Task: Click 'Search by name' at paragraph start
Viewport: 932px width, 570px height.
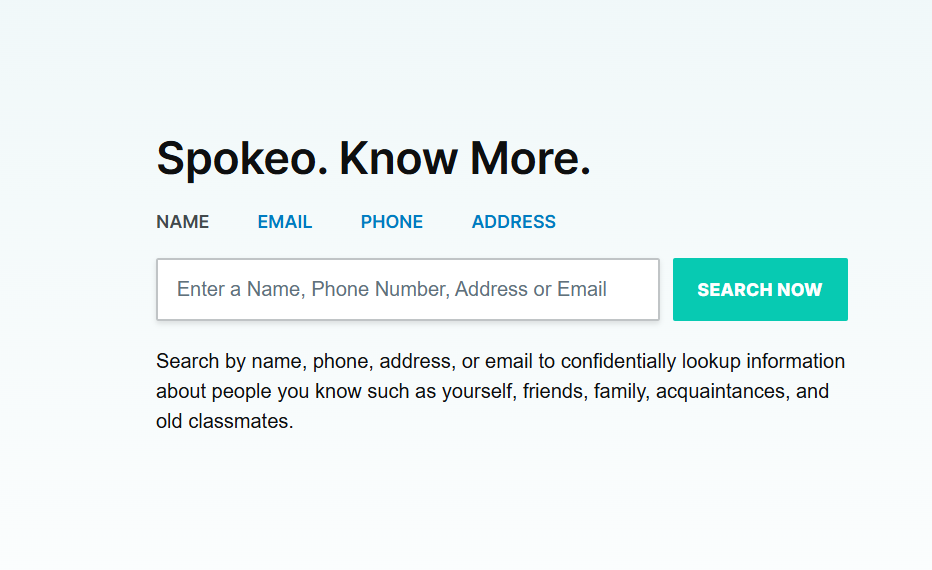Action: pos(217,361)
